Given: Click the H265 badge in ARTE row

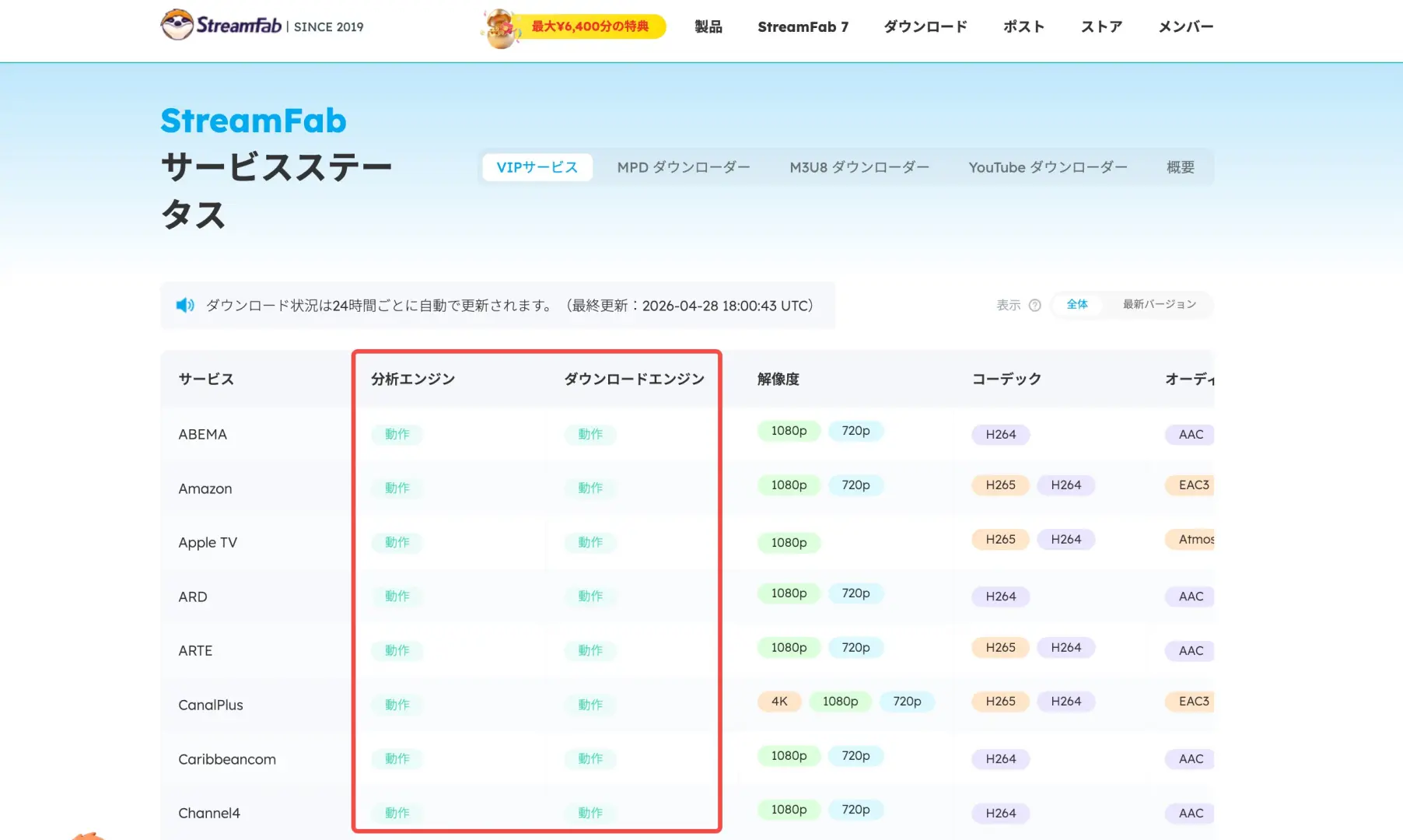Looking at the screenshot, I should (x=1001, y=648).
